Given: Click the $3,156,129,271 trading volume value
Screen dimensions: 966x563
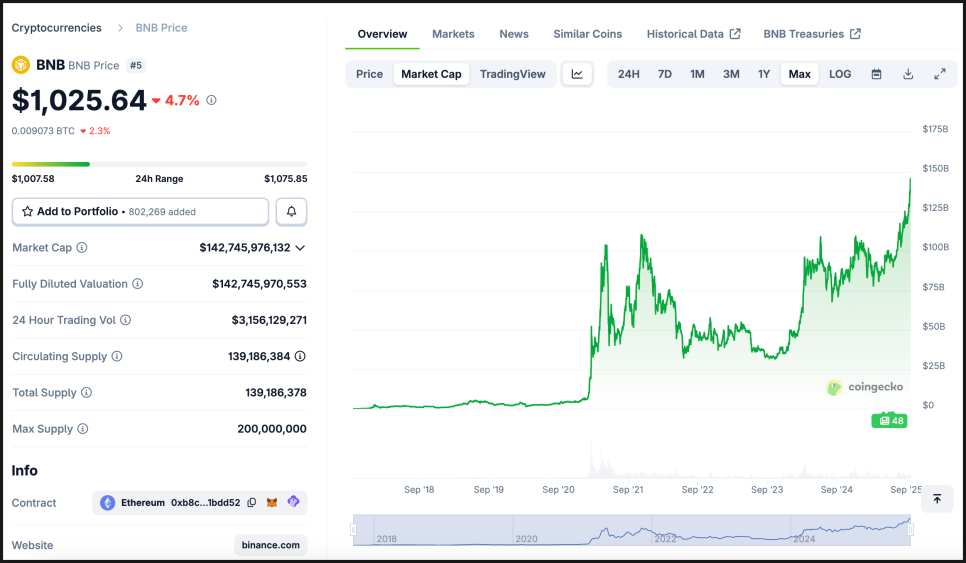Looking at the screenshot, I should (269, 320).
